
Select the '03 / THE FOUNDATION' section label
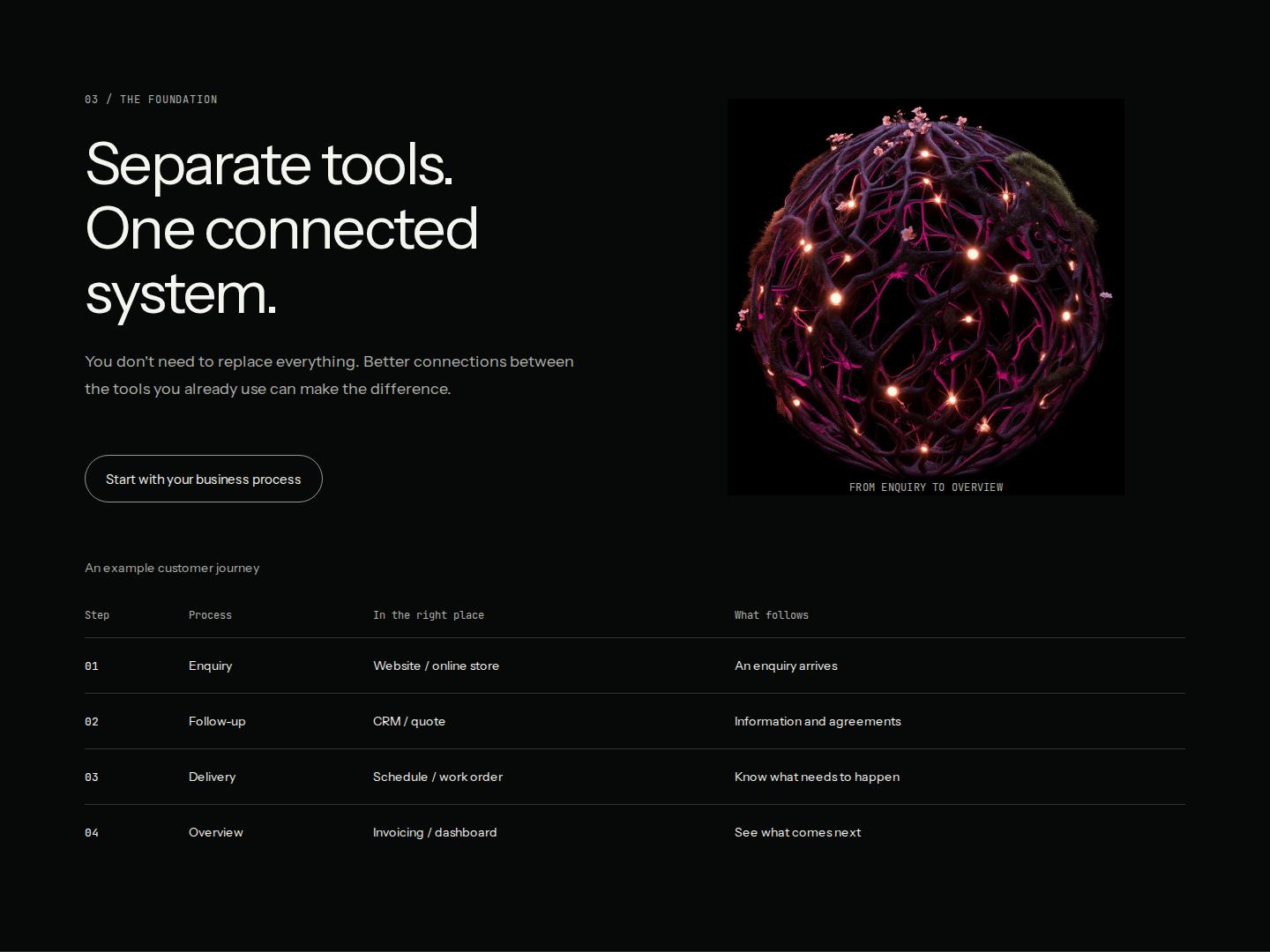[151, 100]
